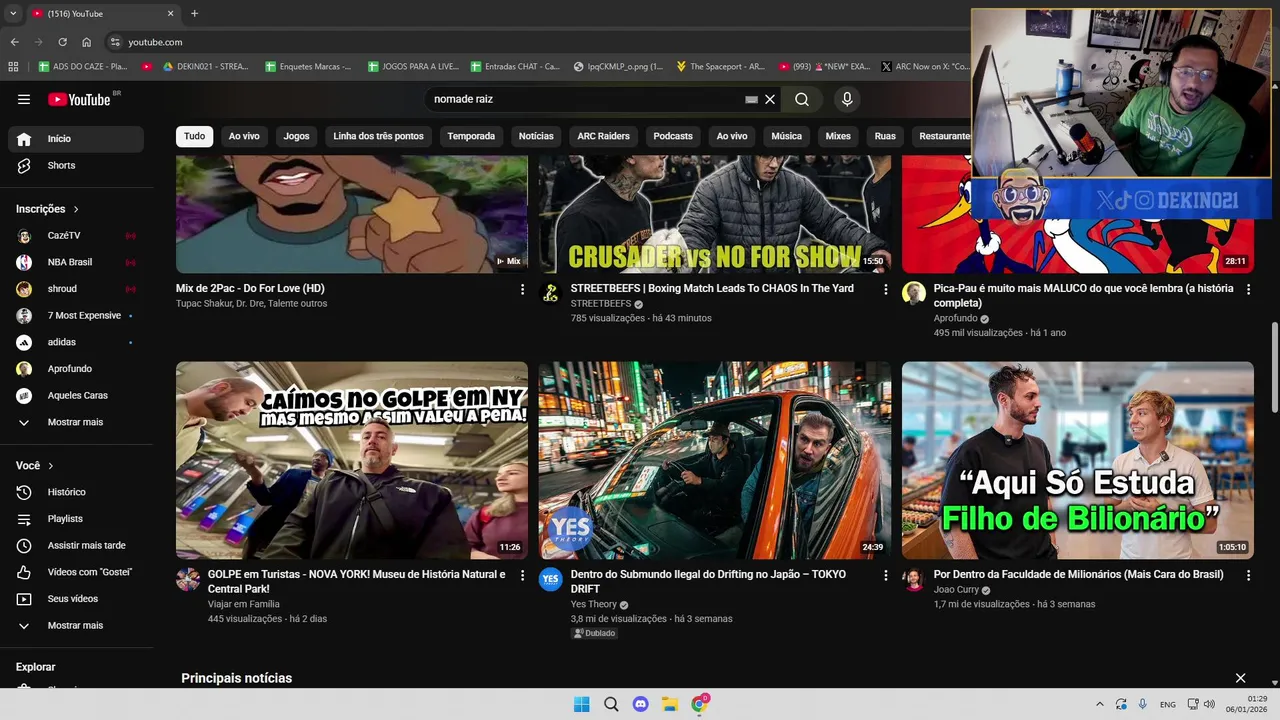Viewport: 1280px width, 720px height.
Task: Expand Mostrar mais under Inscrições
Action: 76,422
